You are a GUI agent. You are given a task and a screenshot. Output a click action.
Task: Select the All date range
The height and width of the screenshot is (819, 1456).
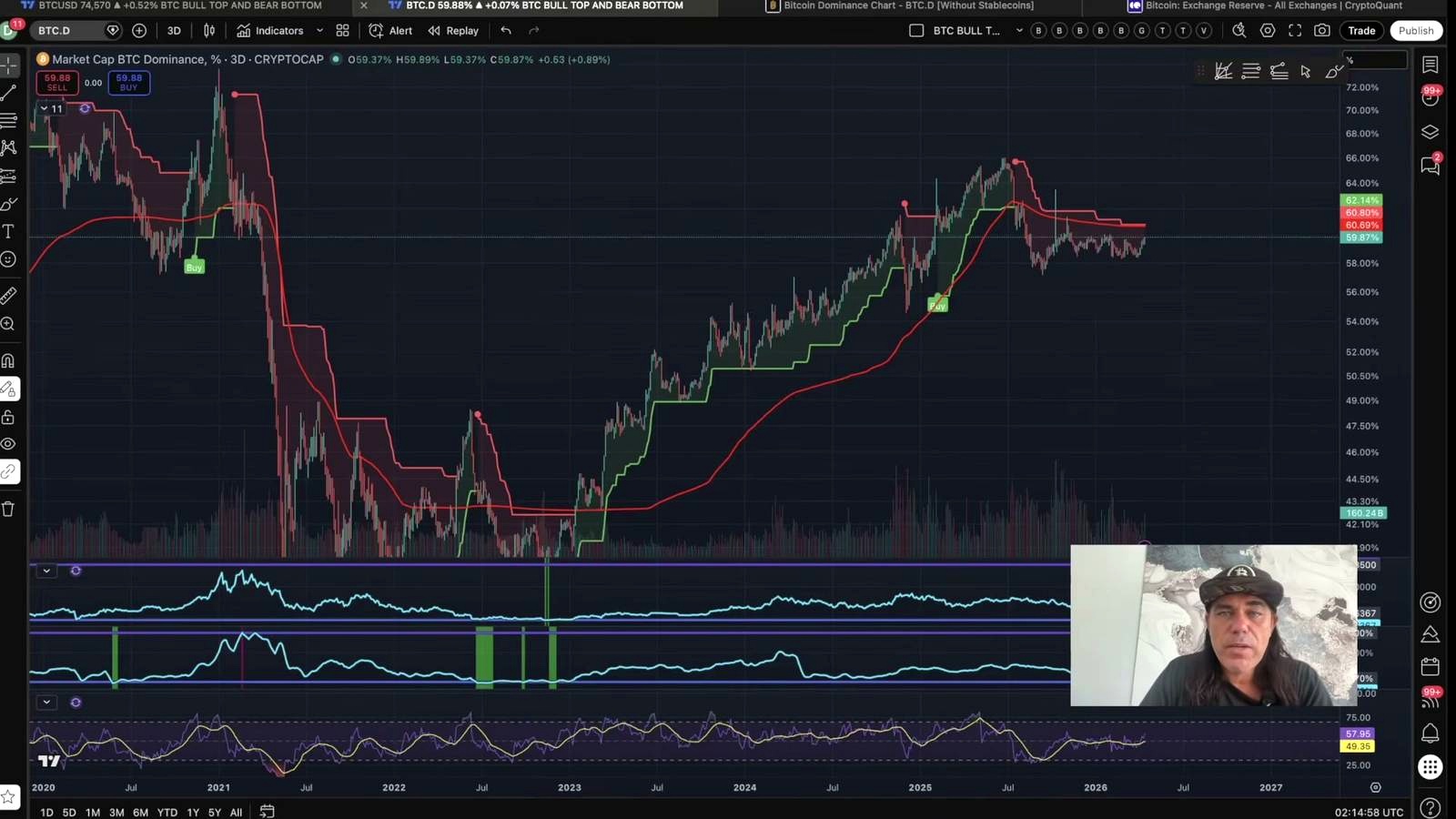pos(236,812)
